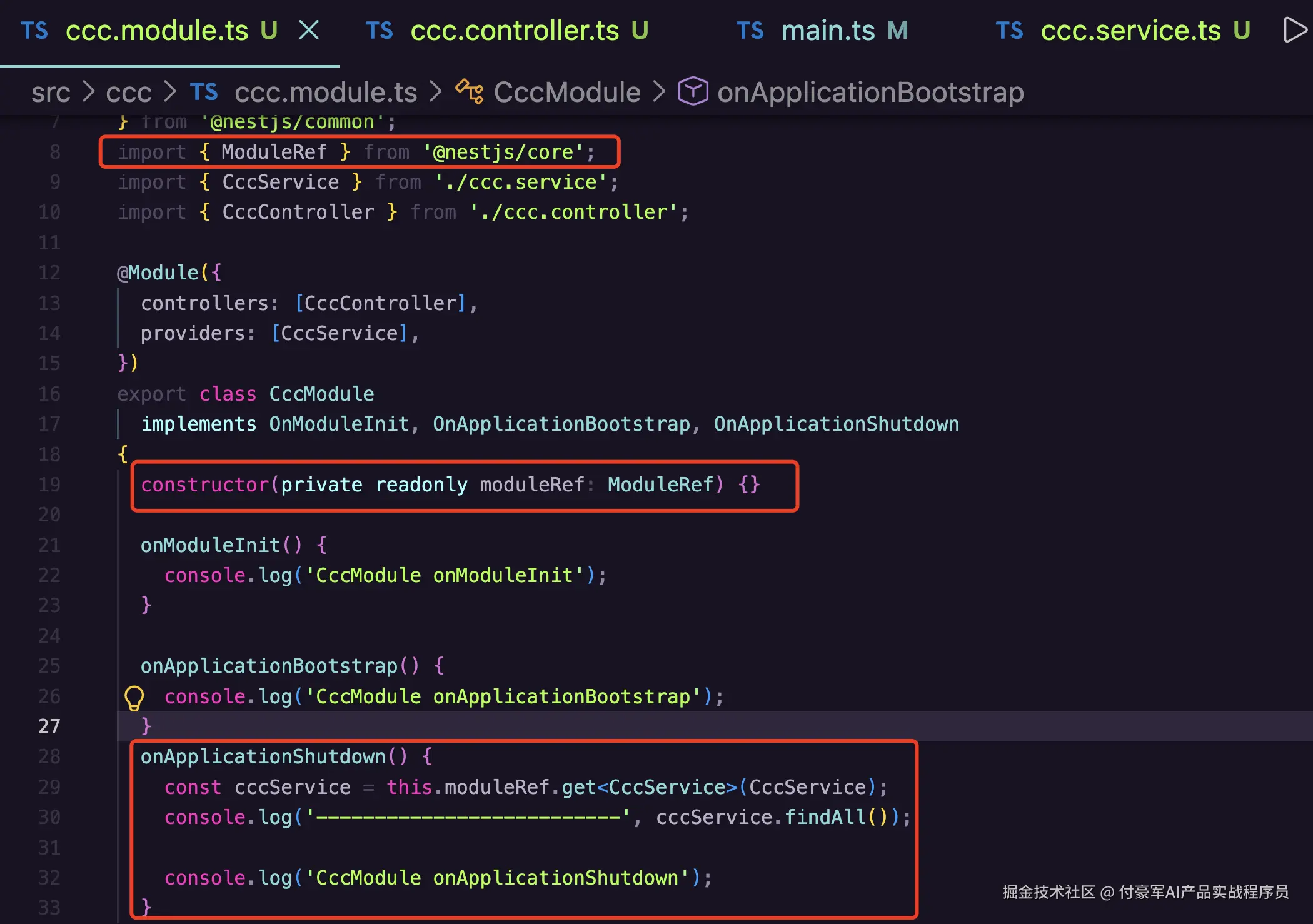This screenshot has height=924, width=1313.
Task: Click 'OnApplicationShutdown' in implements clause
Action: (837, 424)
